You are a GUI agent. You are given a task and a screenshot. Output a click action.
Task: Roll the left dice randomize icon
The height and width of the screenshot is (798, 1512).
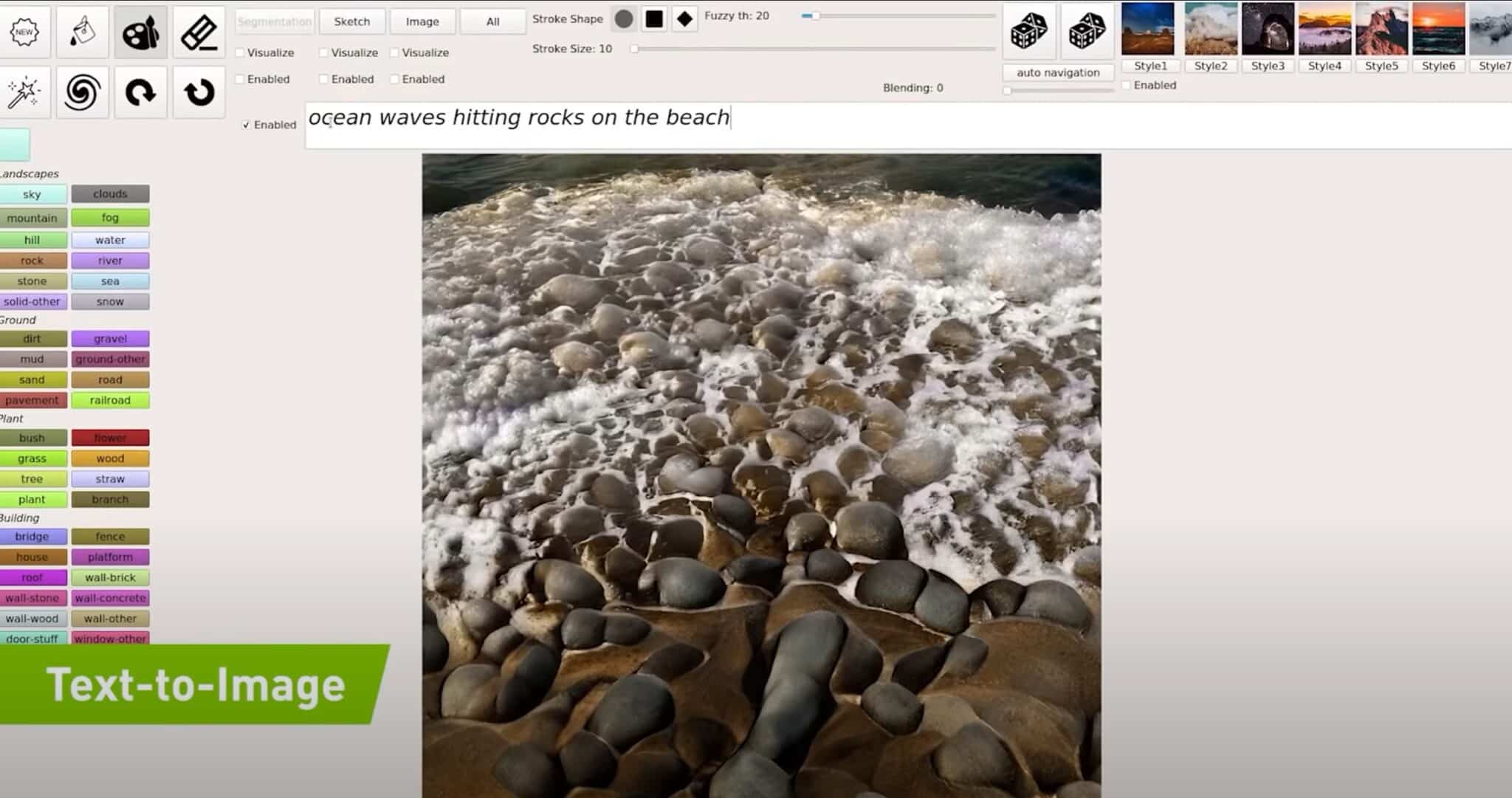[1028, 32]
